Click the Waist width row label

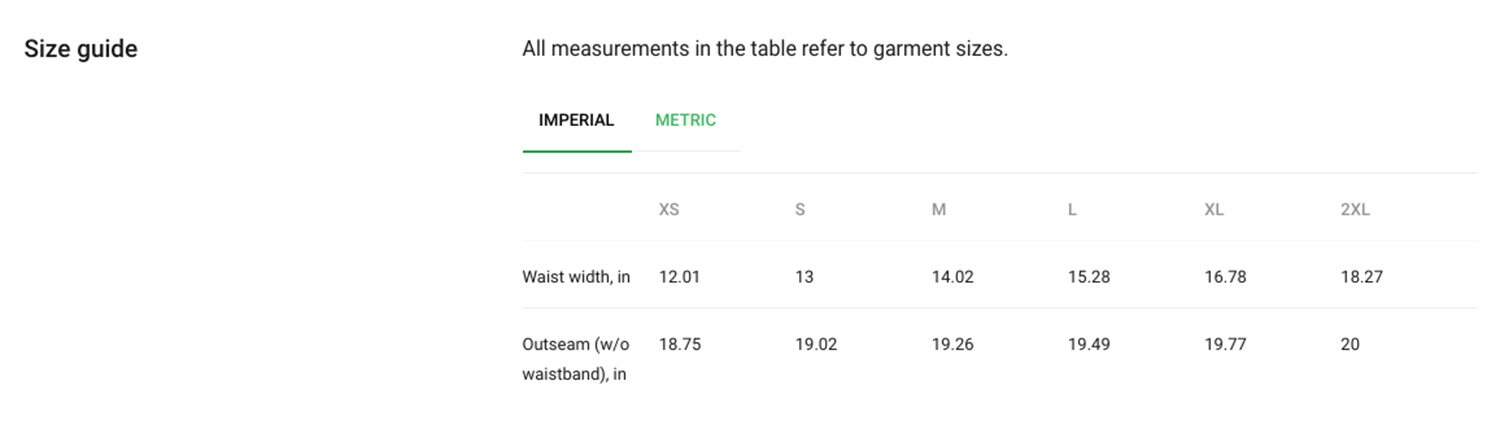(x=576, y=277)
